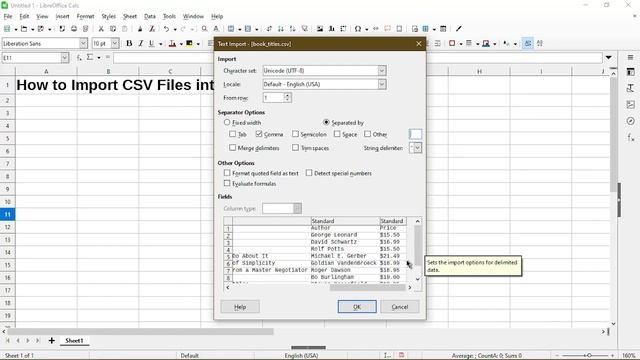Click the Show Draw Functions pencil icon
This screenshot has width=640, height=360.
459,29
